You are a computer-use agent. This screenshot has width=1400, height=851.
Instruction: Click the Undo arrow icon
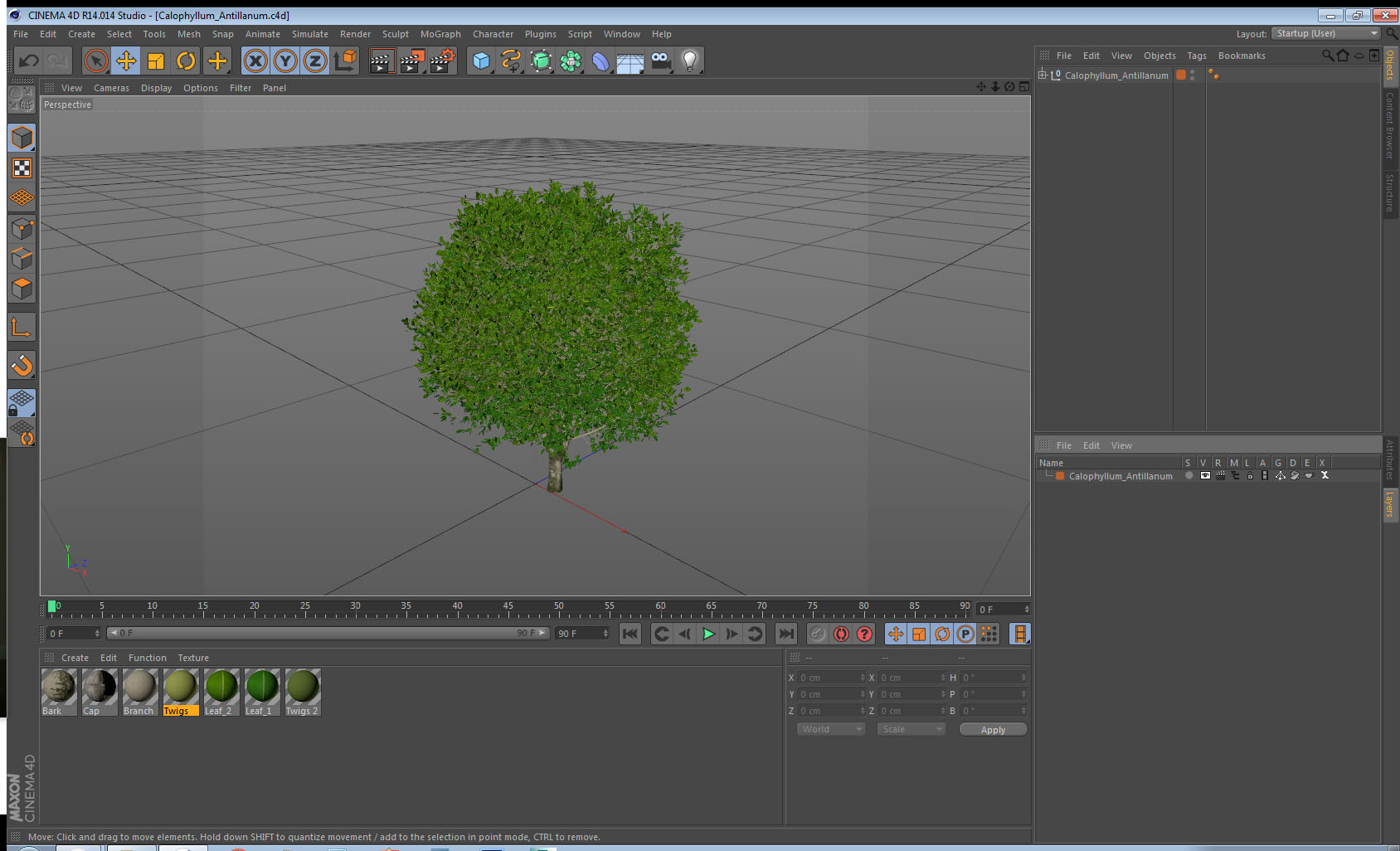pos(29,61)
